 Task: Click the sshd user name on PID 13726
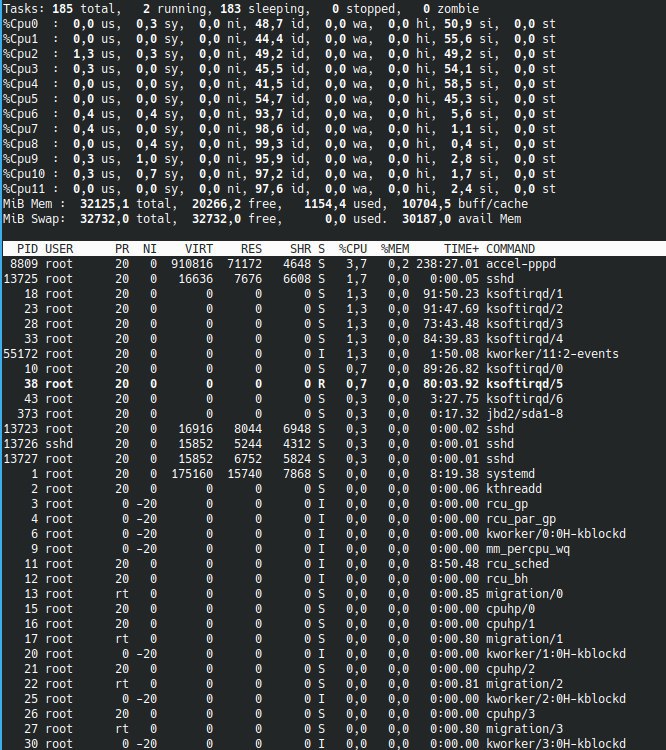click(x=59, y=443)
